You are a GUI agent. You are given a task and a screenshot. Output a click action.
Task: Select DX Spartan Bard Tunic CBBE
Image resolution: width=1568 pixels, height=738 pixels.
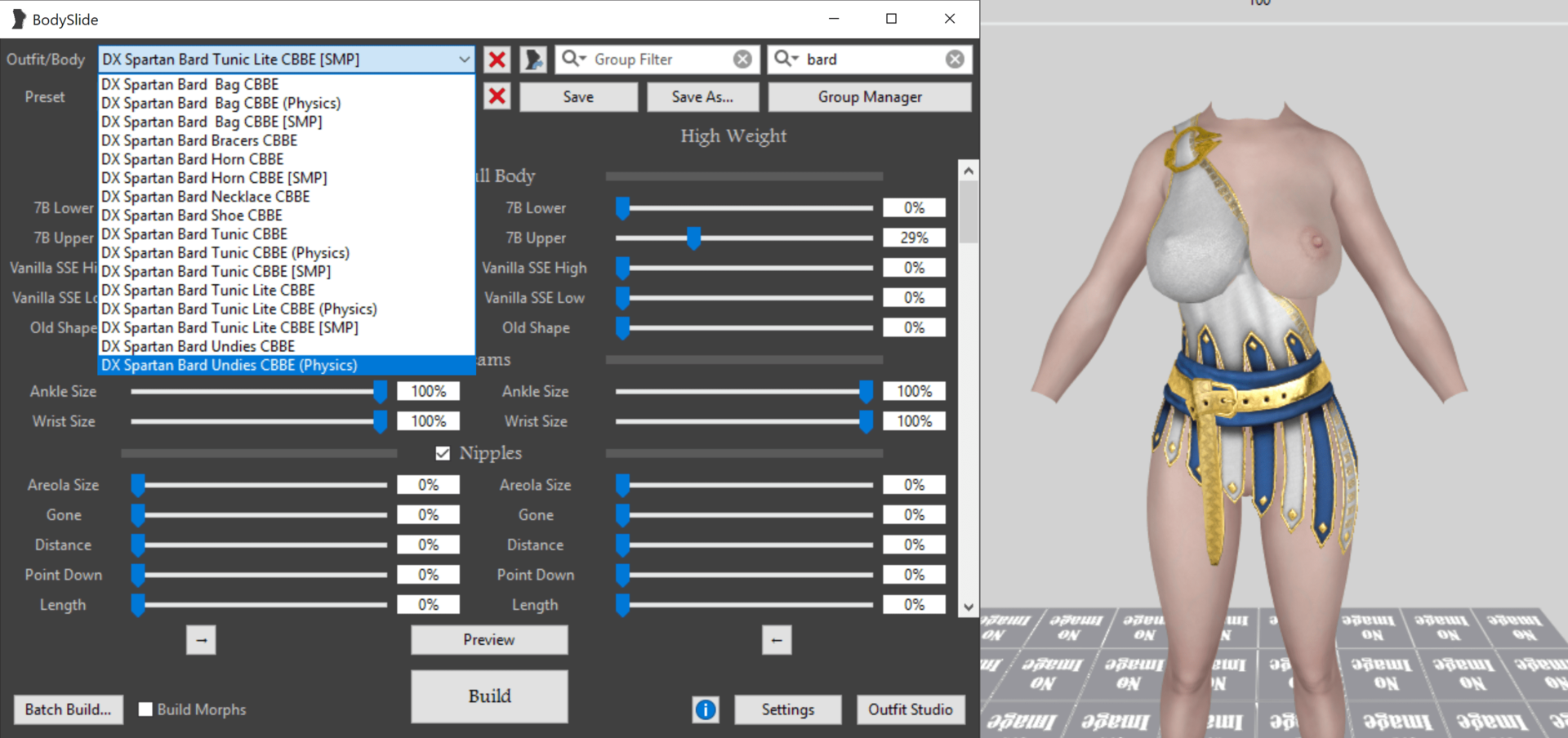pyautogui.click(x=287, y=234)
